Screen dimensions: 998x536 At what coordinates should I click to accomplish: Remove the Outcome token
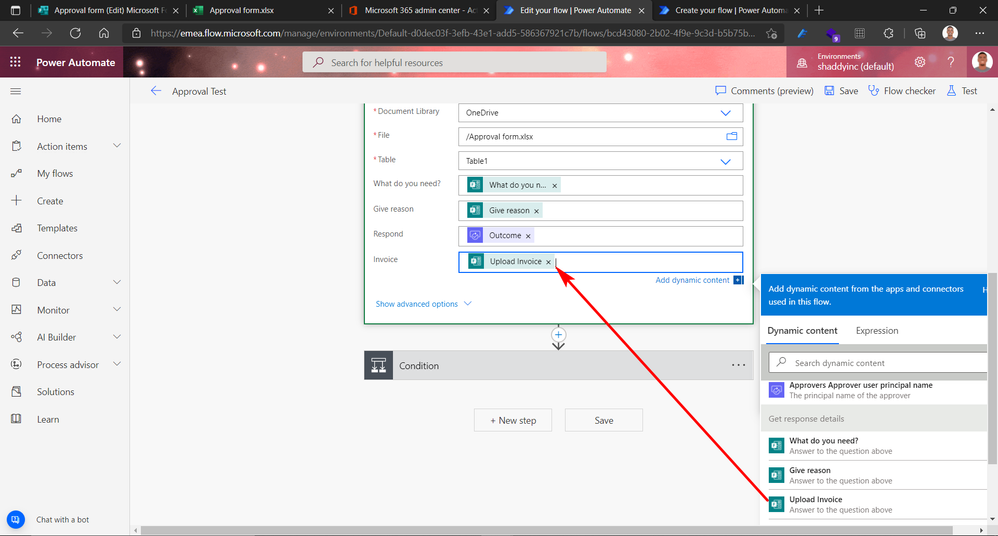pyautogui.click(x=528, y=236)
